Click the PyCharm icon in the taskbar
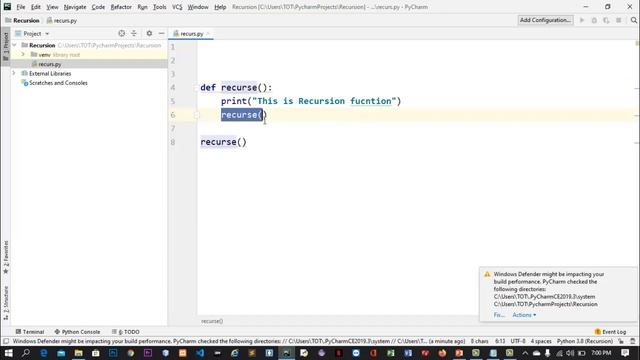The height and width of the screenshot is (360, 640). (x=287, y=353)
